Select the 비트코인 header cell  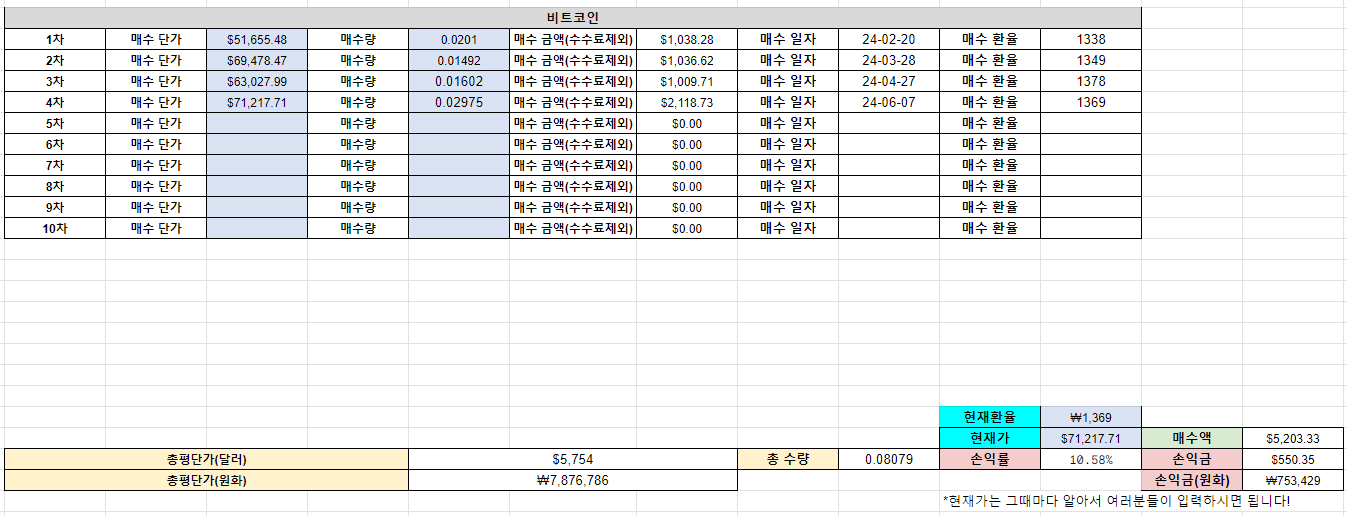573,18
